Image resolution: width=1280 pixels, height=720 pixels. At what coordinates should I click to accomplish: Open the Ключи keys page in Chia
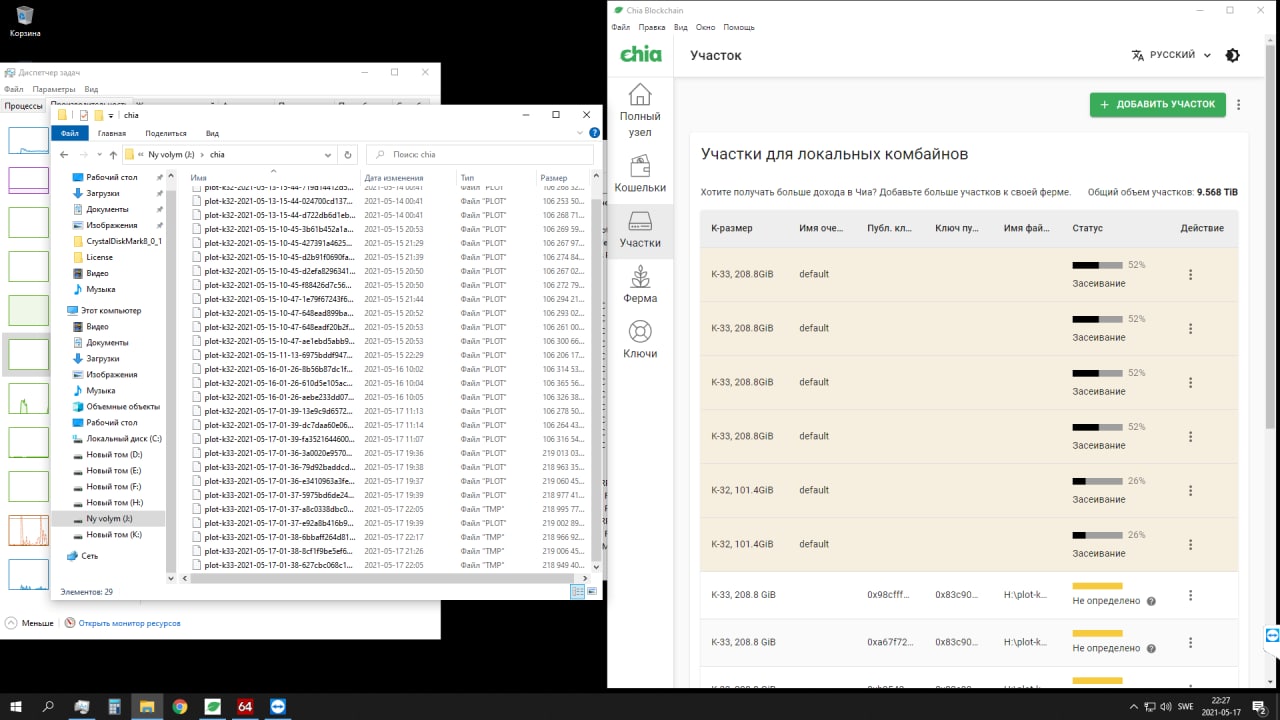tap(640, 340)
